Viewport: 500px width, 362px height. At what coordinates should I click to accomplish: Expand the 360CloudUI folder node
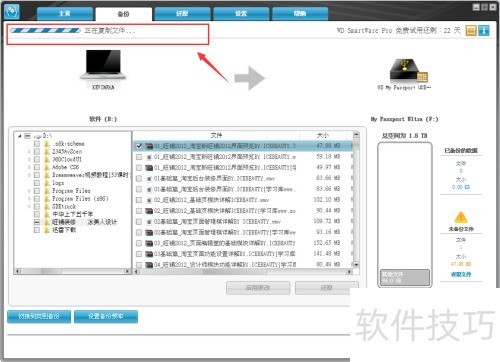pyautogui.click(x=29, y=159)
